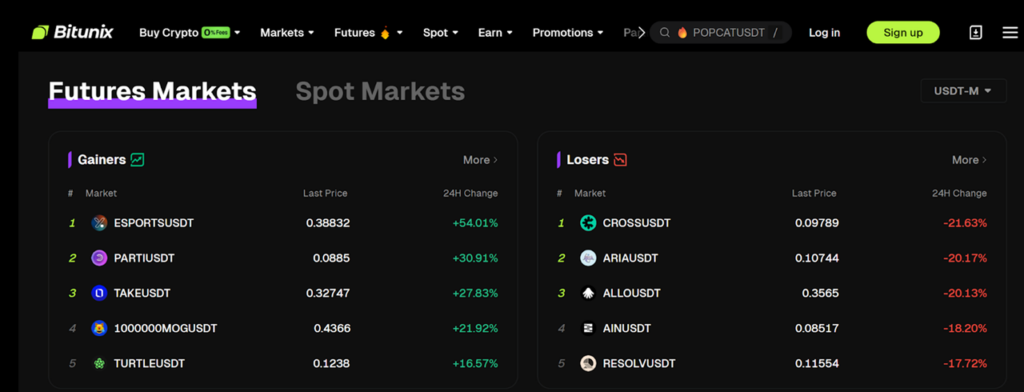
Task: Click the flame icon in search box
Action: [x=682, y=33]
